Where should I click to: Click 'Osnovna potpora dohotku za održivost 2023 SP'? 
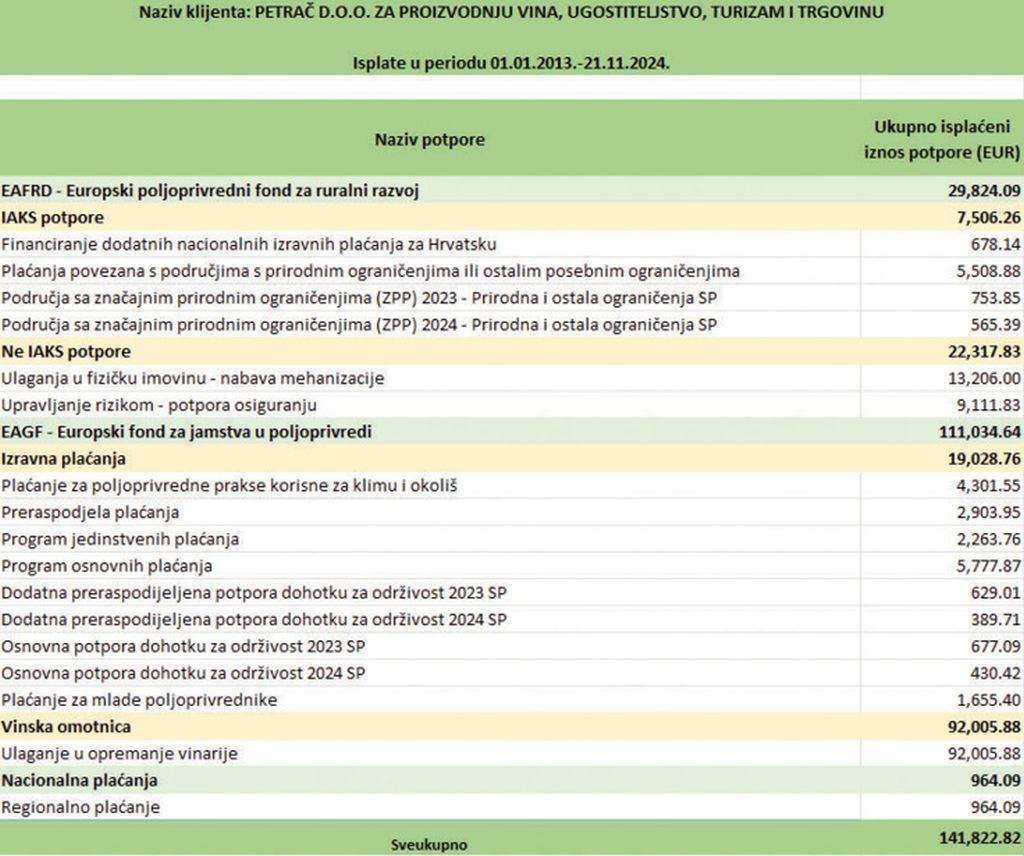point(184,646)
